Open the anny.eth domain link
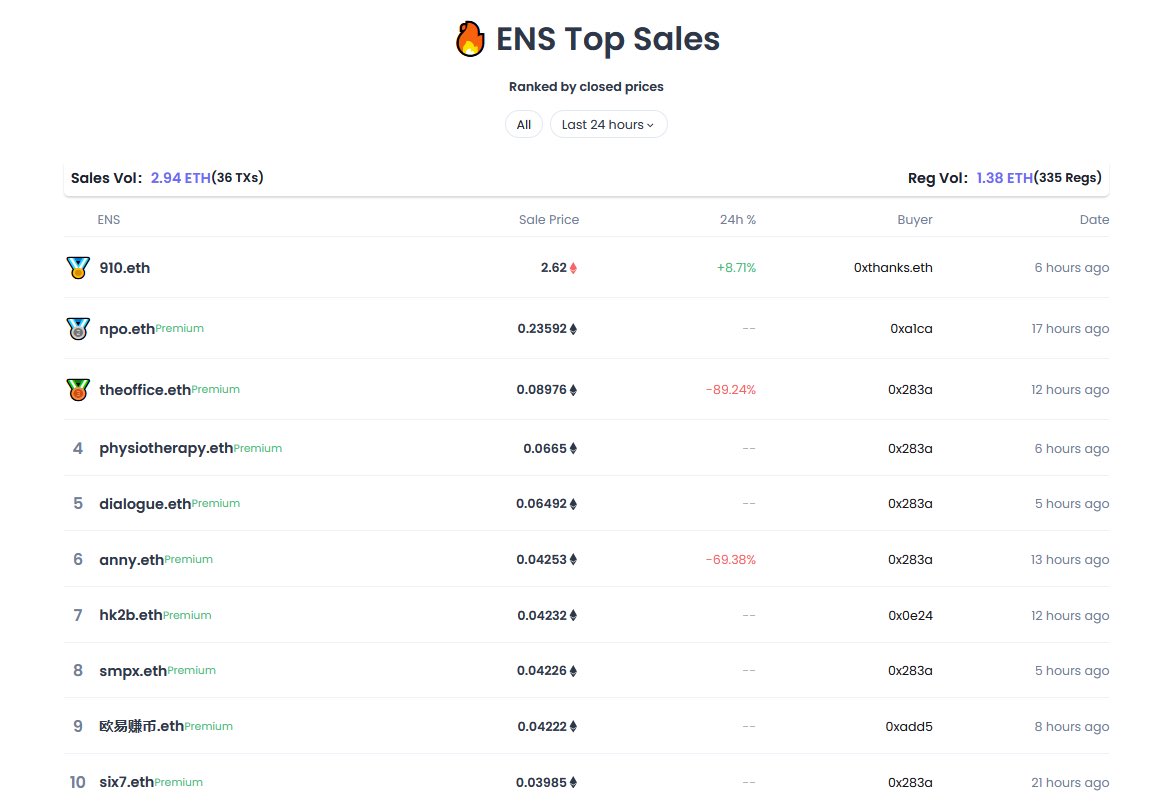The height and width of the screenshot is (805, 1167). [x=131, y=559]
